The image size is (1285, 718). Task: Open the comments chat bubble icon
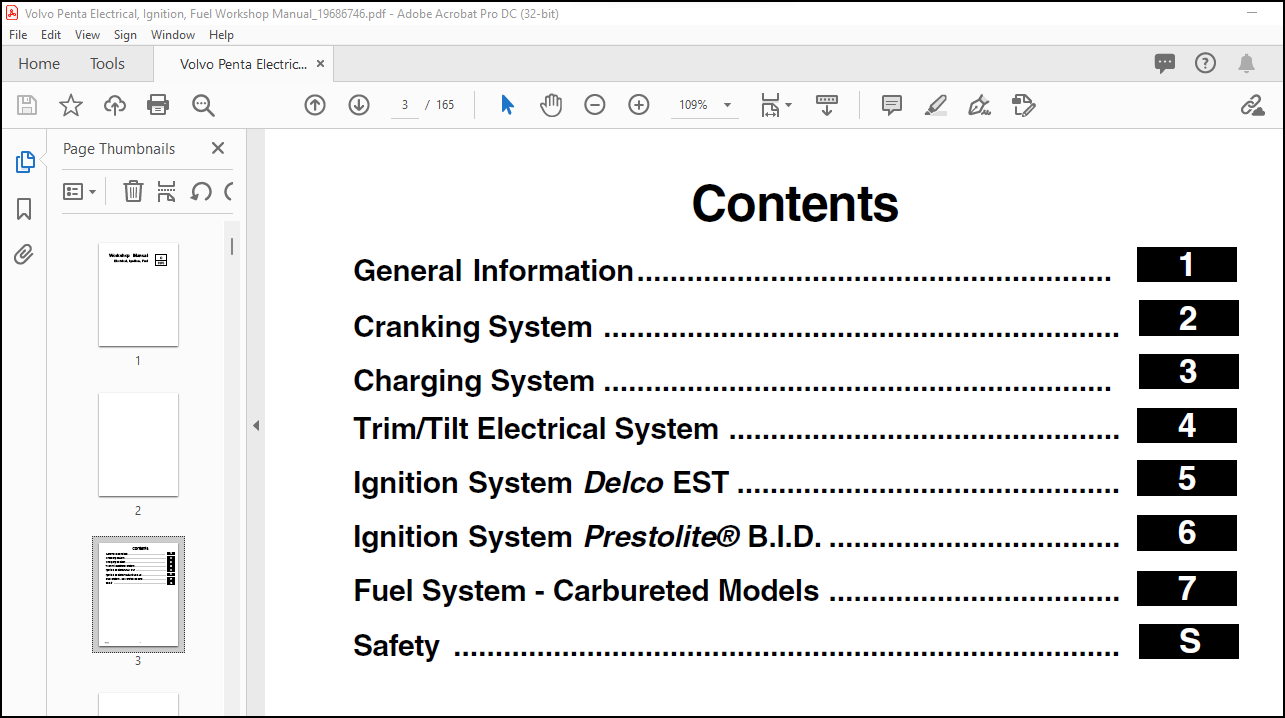pyautogui.click(x=1165, y=64)
